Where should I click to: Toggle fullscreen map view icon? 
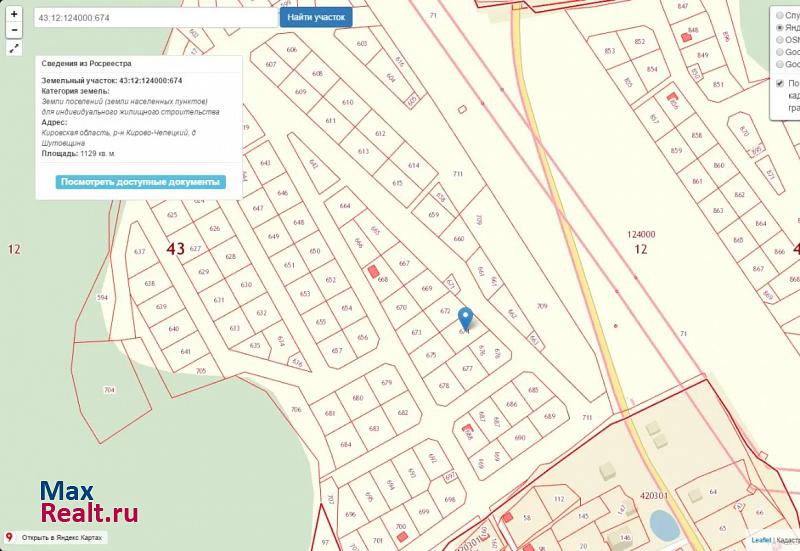coord(14,48)
